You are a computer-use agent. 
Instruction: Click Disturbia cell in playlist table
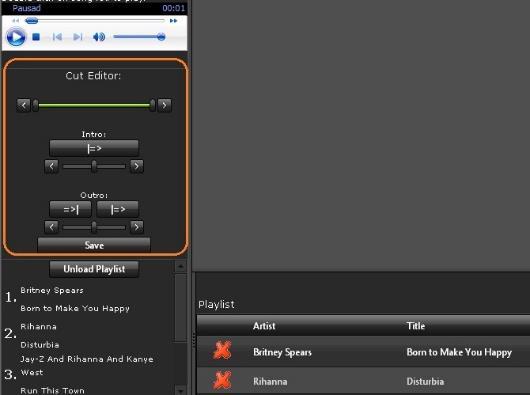(x=425, y=381)
